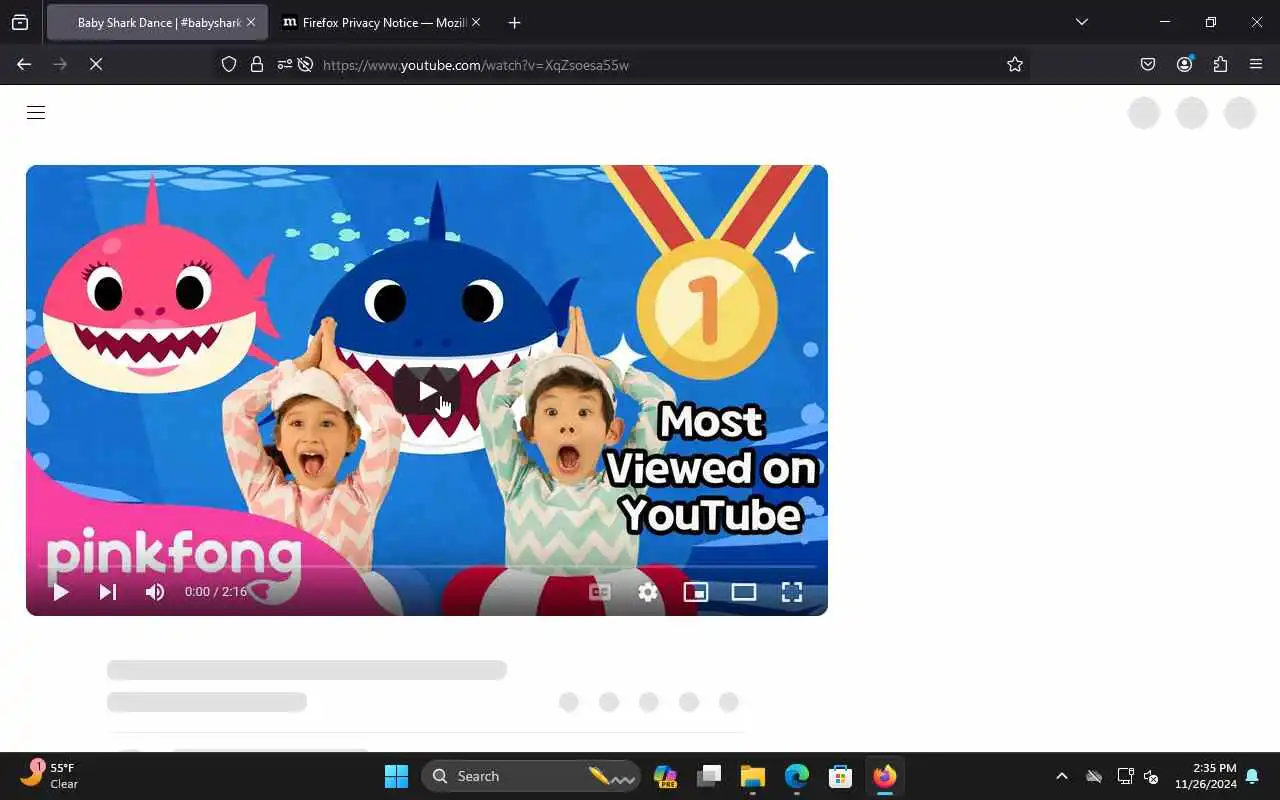Open Task View in taskbar
1280x800 pixels.
709,776
